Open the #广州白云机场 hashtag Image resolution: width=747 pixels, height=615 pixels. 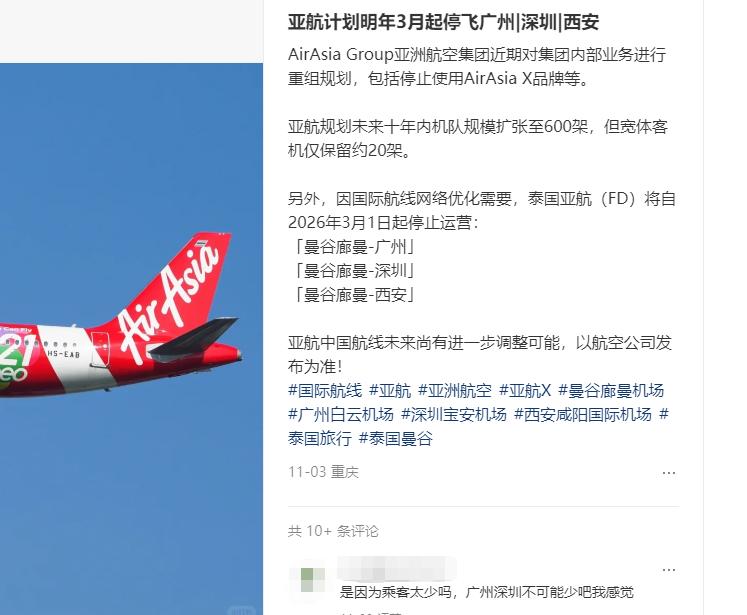pos(341,414)
